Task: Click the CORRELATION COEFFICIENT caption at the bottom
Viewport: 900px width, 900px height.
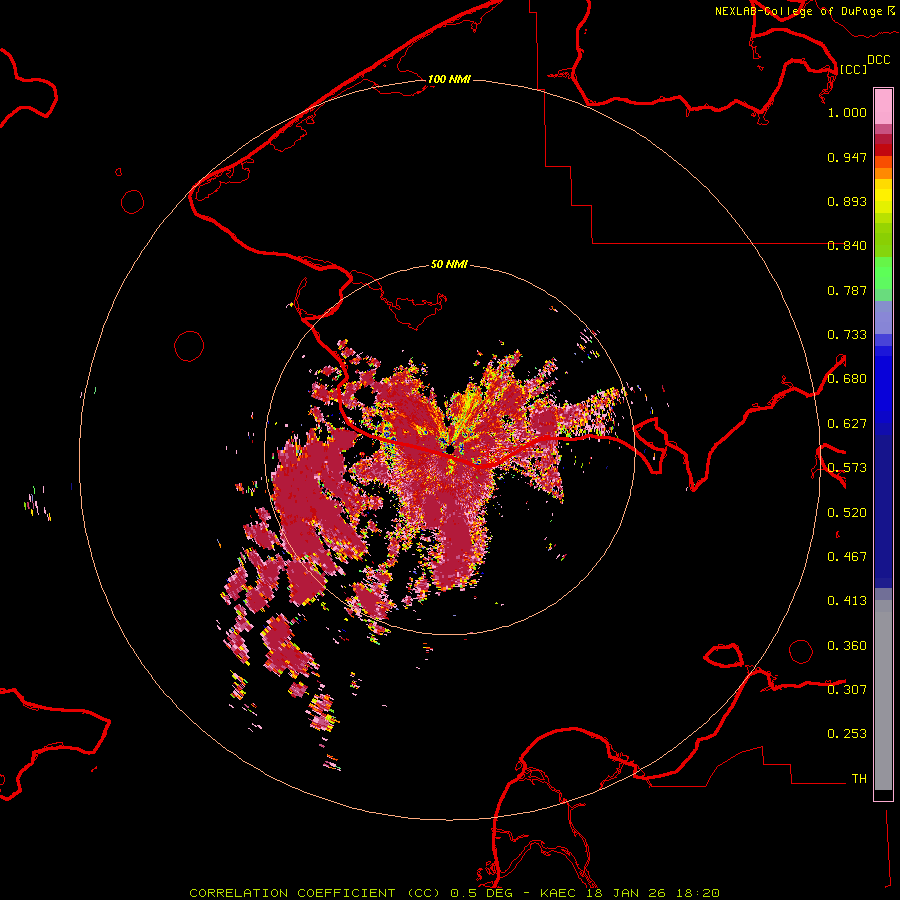Action: tap(454, 893)
